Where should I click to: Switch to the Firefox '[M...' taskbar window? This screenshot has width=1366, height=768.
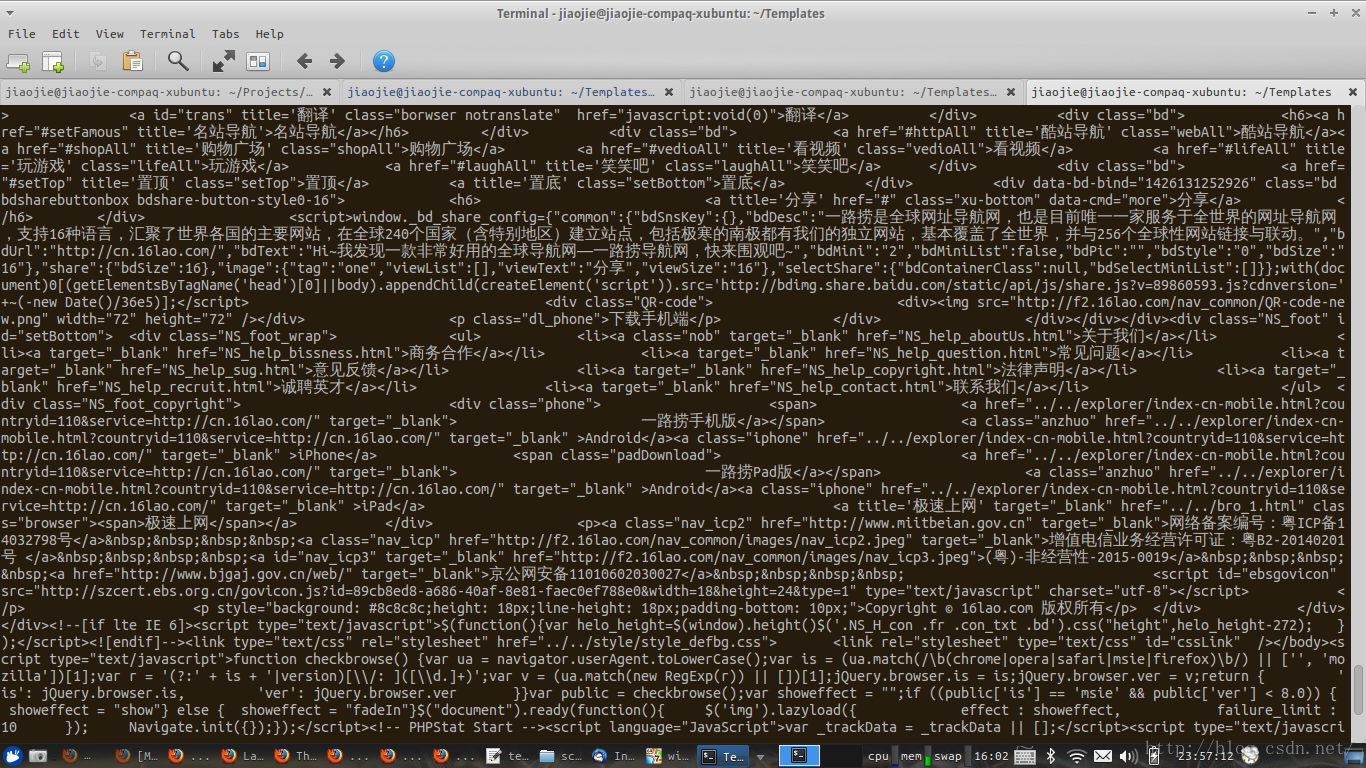(x=136, y=755)
